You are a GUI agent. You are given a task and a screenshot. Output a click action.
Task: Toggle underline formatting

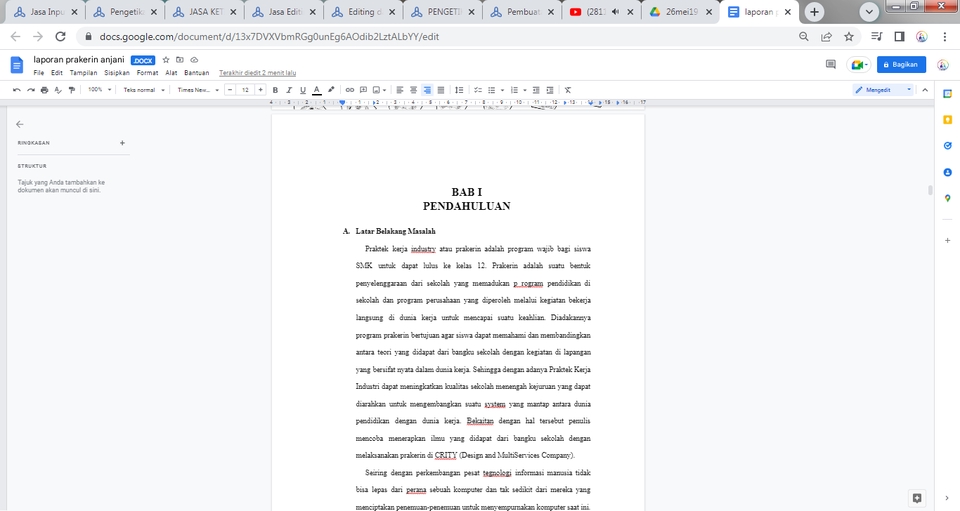(302, 90)
